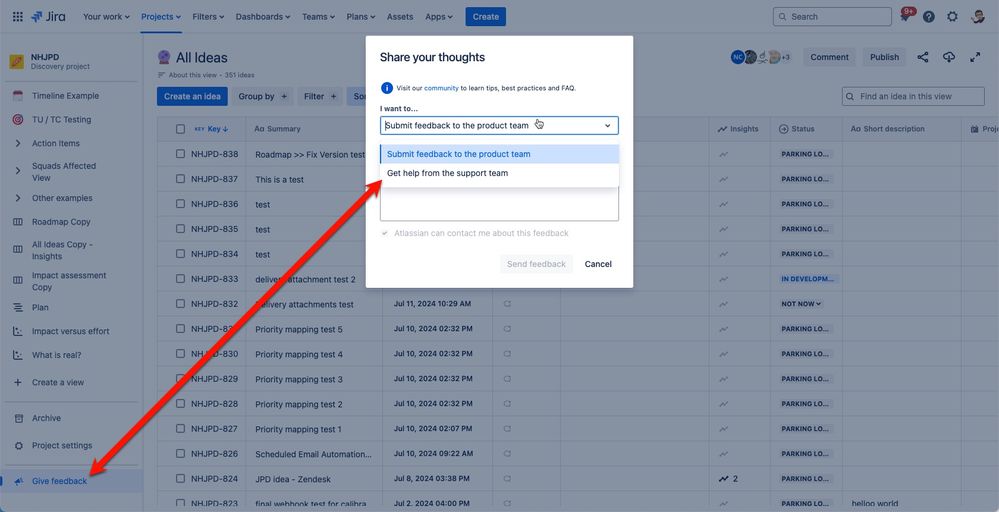The image size is (999, 512).
Task: Open Jira settings gear icon
Action: tap(952, 17)
